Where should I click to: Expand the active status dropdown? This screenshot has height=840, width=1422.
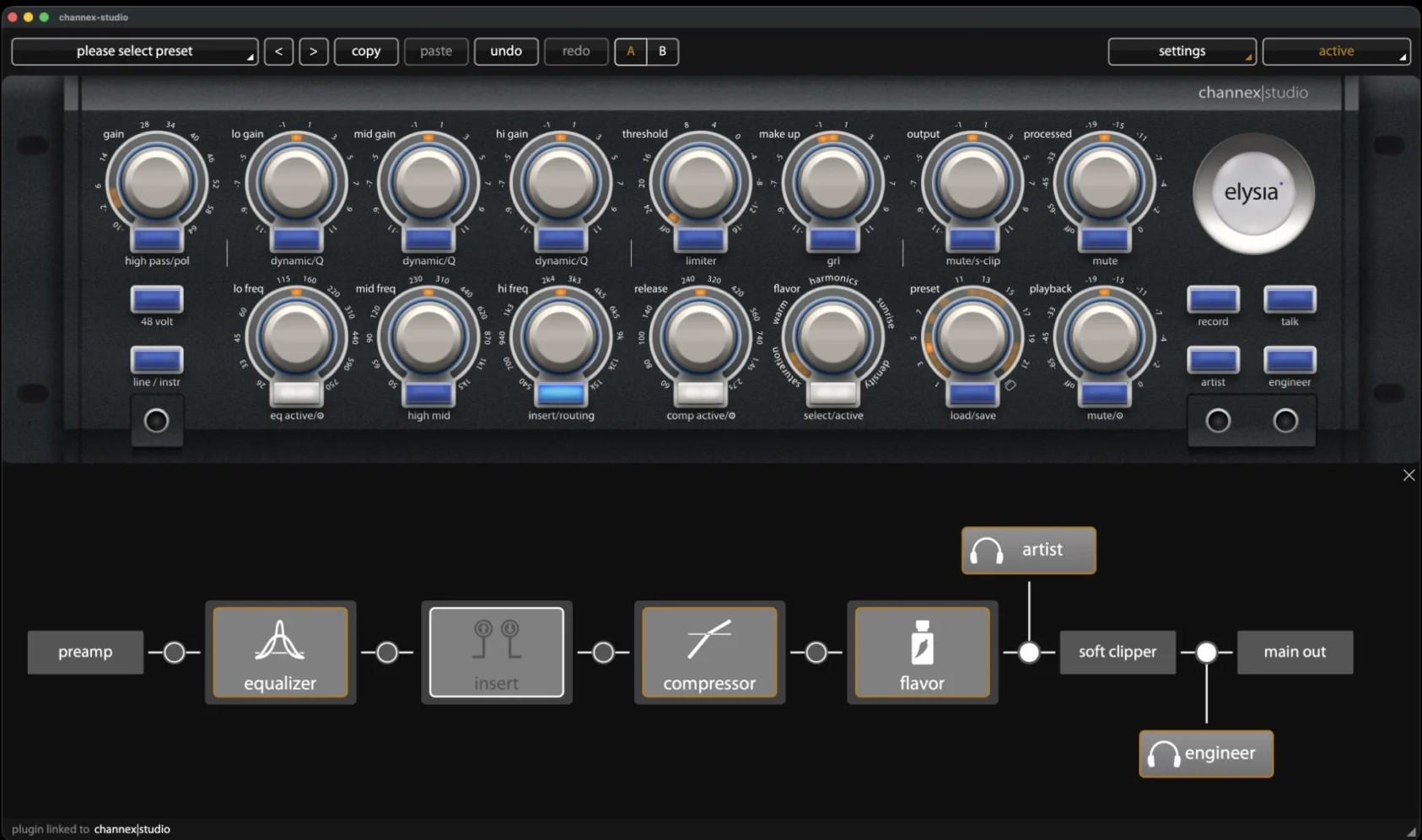pos(1335,51)
